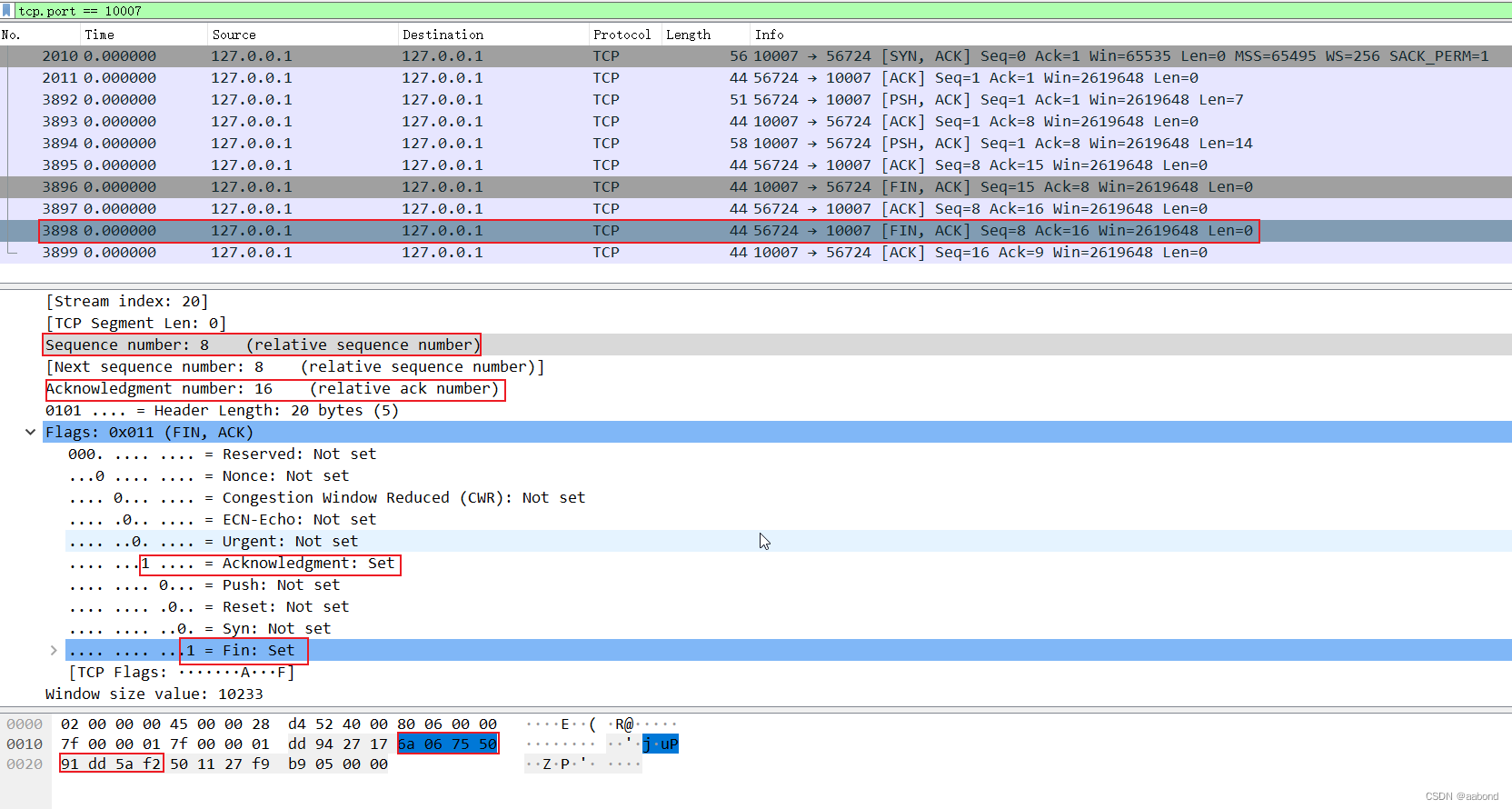Sort packets by the No. column header

click(x=41, y=35)
